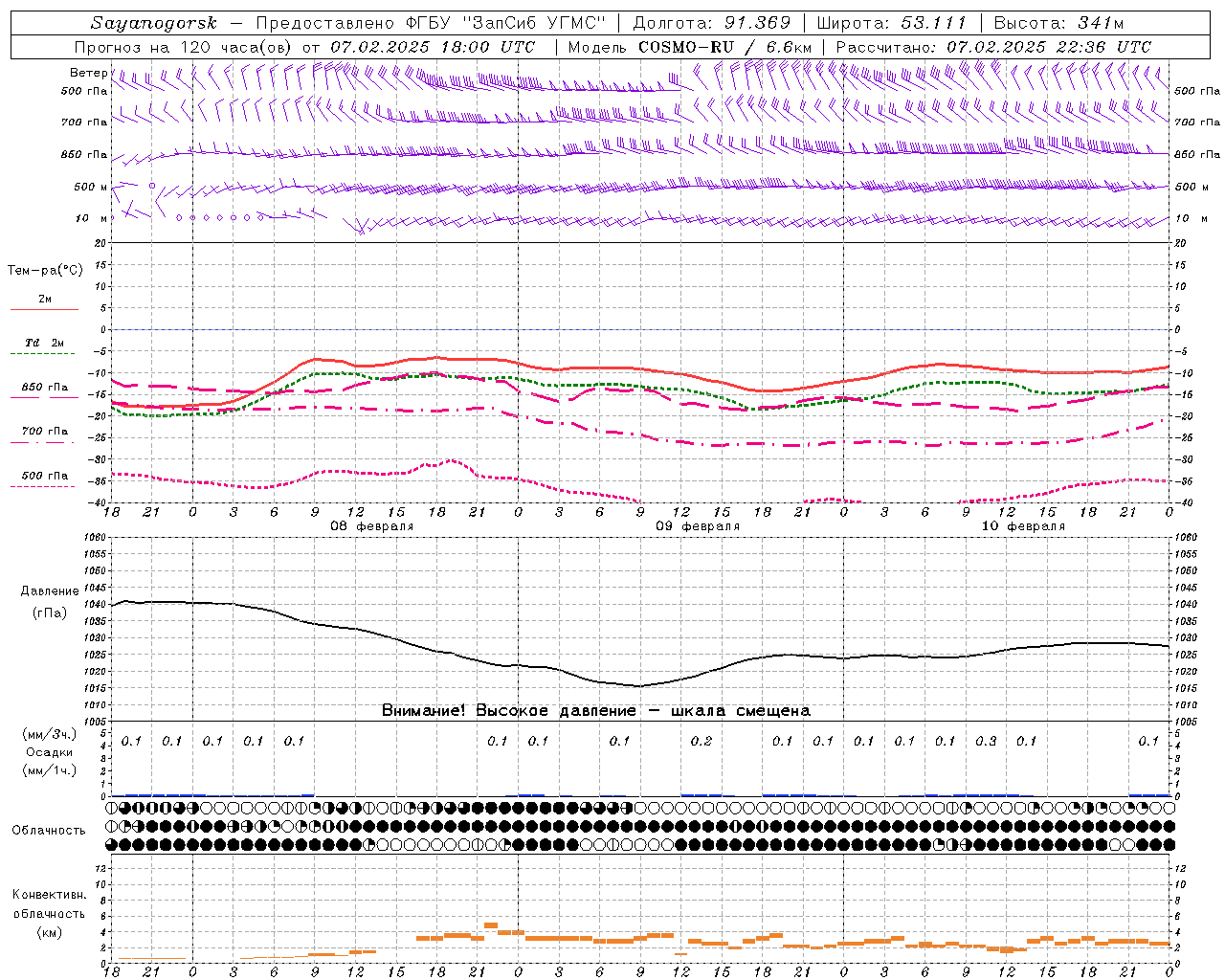Click the (км) unit label for convective cloud
Screen dimensions: 1225x980
tap(50, 932)
